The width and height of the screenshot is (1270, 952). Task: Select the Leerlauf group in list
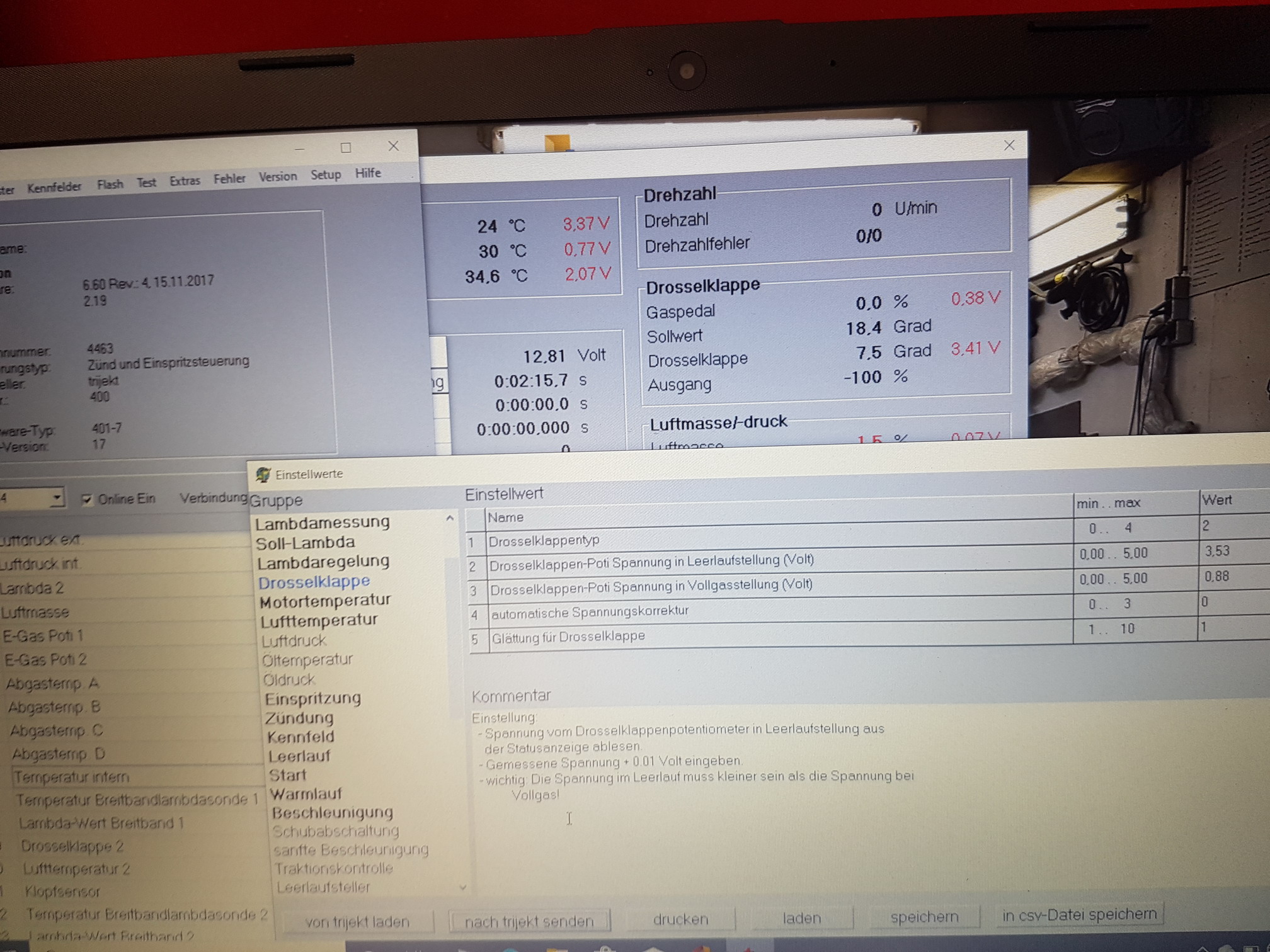pos(299,756)
